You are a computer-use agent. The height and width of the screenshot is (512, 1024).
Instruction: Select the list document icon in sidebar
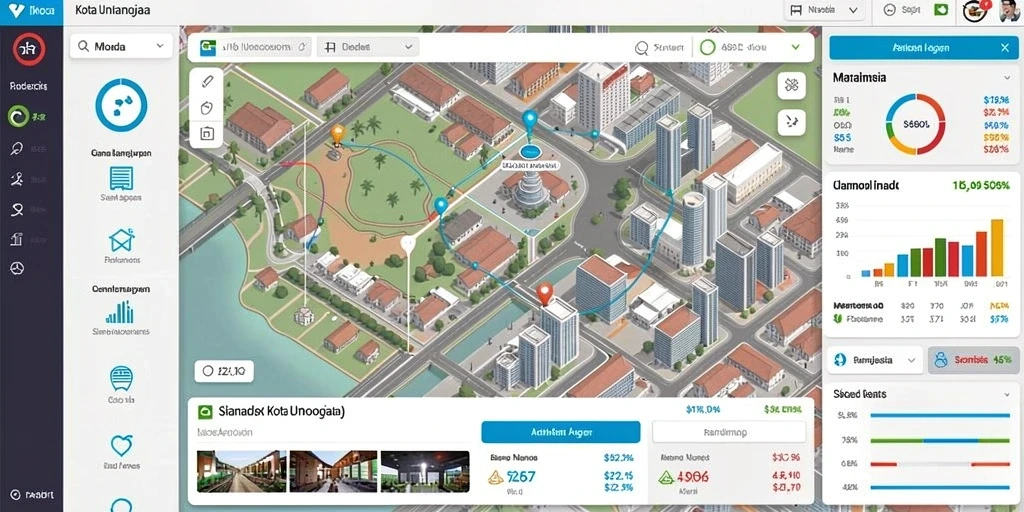coord(121,178)
